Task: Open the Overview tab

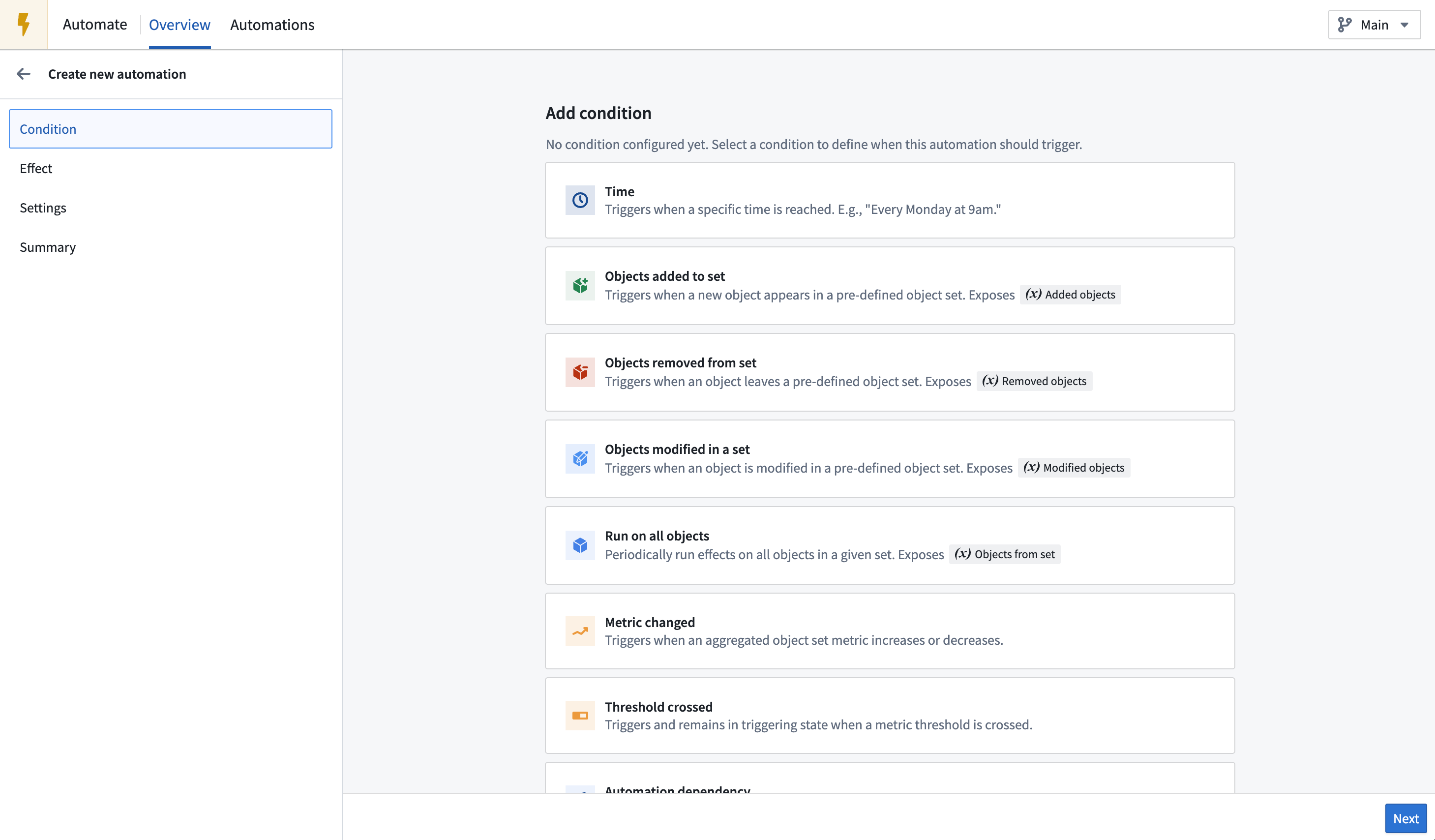Action: (179, 25)
